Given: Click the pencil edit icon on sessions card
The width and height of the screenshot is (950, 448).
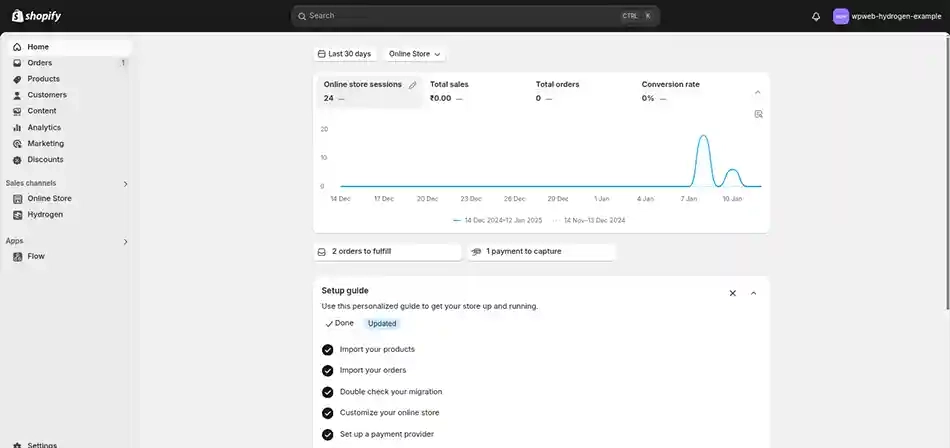Looking at the screenshot, I should pyautogui.click(x=412, y=85).
